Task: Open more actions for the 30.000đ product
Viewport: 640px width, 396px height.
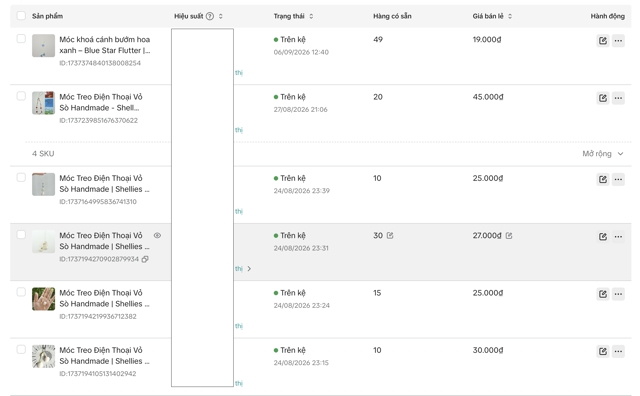Action: pos(618,351)
